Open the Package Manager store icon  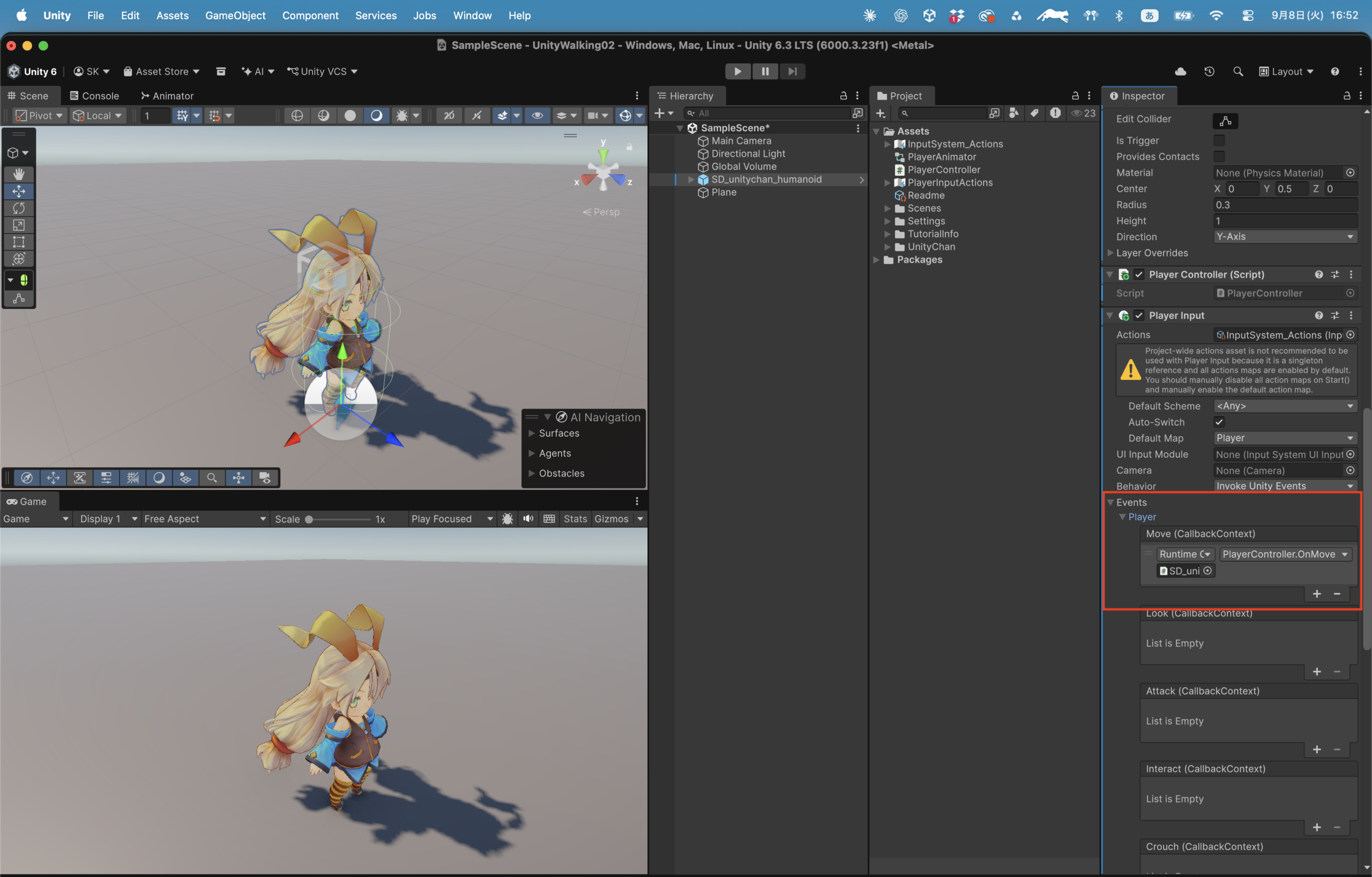(221, 71)
